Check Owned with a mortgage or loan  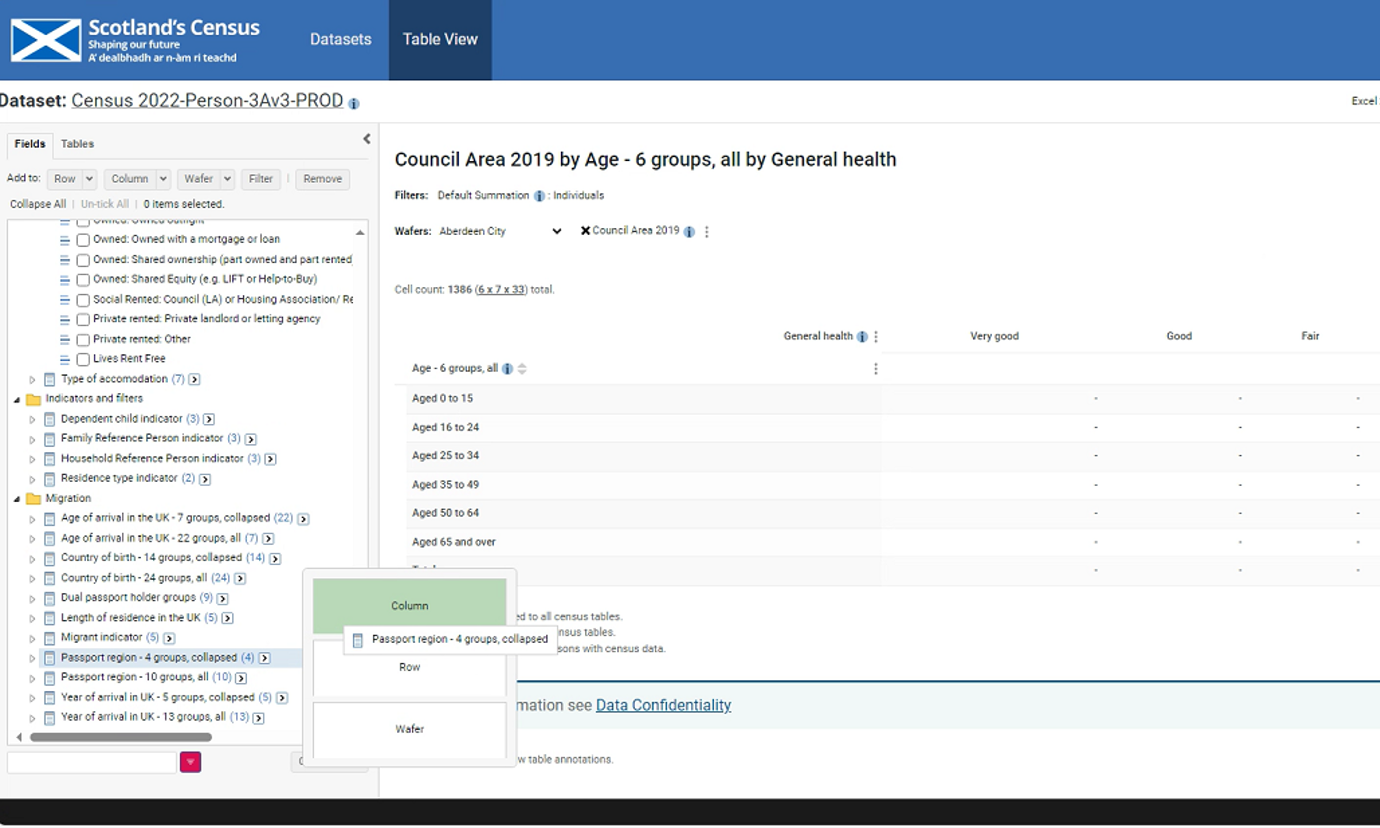click(83, 240)
